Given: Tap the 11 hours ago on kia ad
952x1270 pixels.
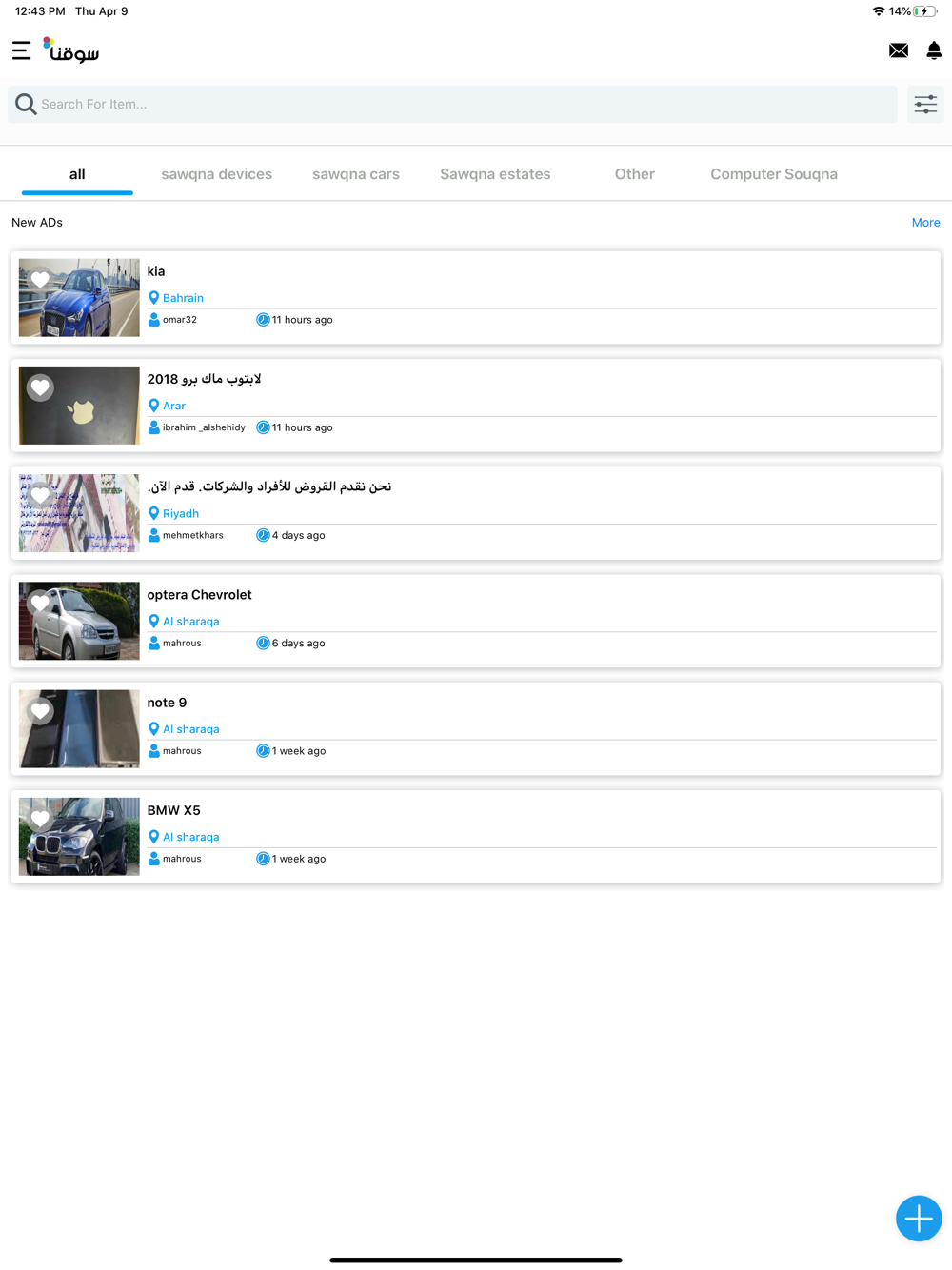Looking at the screenshot, I should click(x=303, y=320).
